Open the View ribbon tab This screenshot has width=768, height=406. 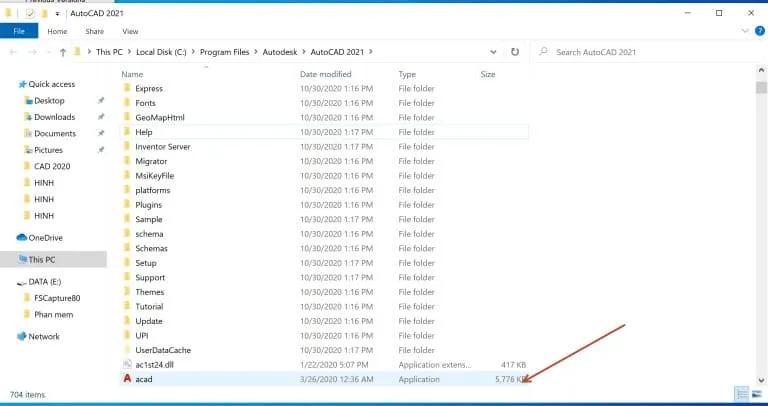[130, 31]
